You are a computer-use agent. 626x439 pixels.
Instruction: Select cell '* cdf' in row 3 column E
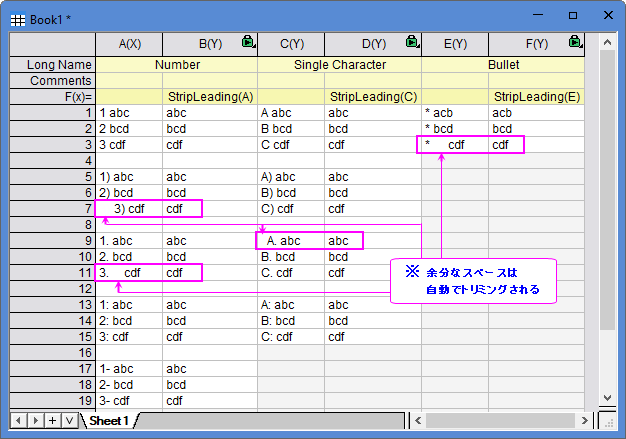[455, 145]
